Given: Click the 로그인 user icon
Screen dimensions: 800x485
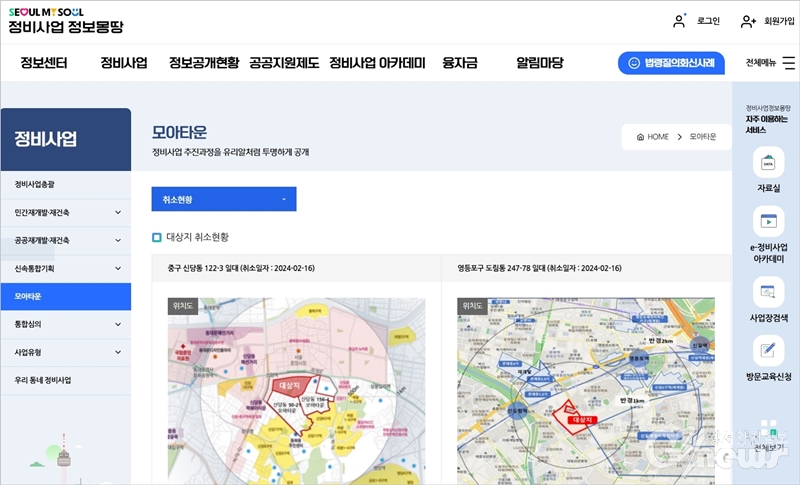Looking at the screenshot, I should pos(679,21).
